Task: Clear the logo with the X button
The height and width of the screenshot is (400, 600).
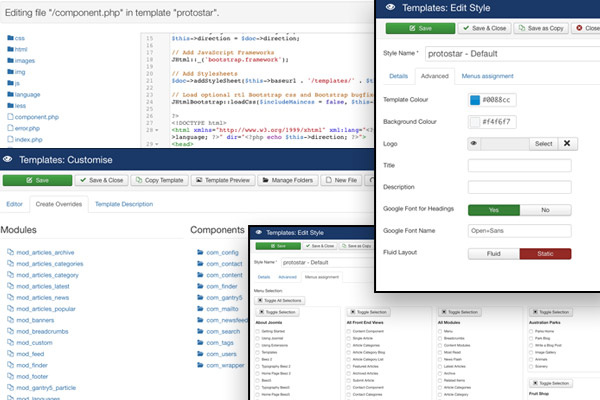Action: (568, 143)
